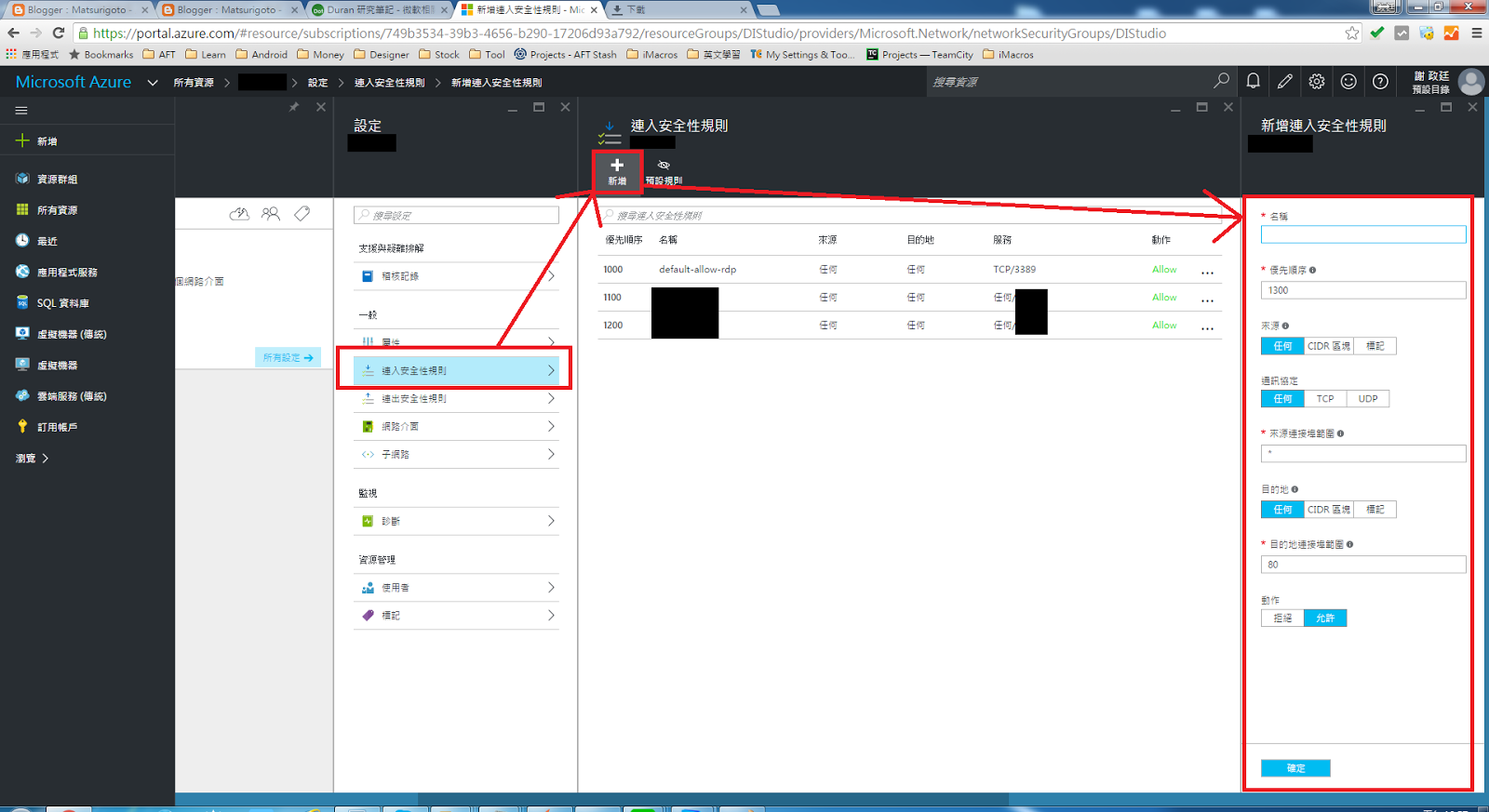Switch to the Duran 研究筆記 browser tab
Screen dimensions: 1489x812
coord(380,9)
